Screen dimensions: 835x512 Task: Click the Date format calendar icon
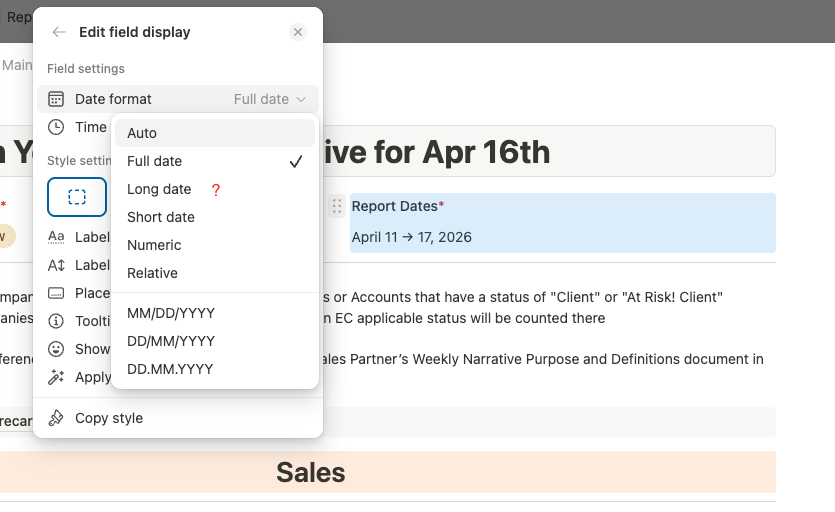tap(57, 99)
